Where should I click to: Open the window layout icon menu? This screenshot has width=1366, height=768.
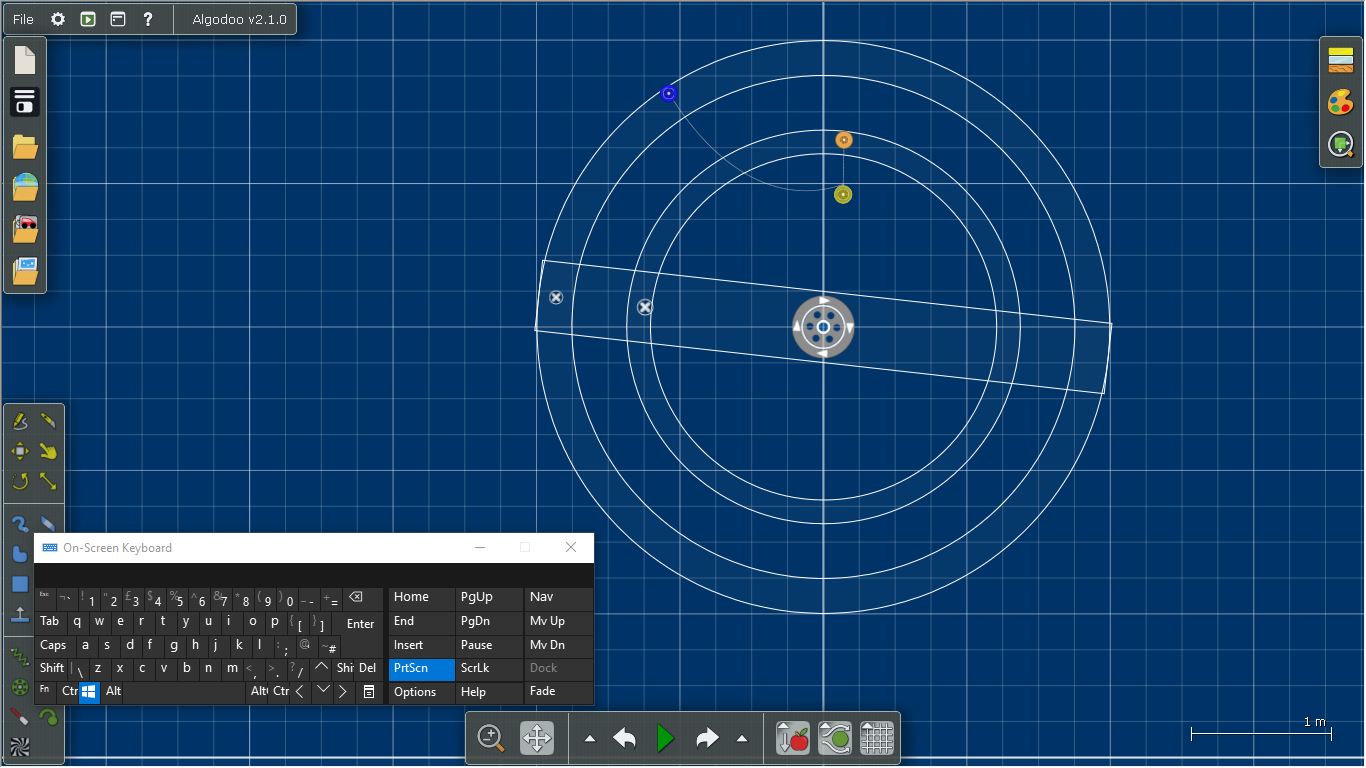[x=118, y=19]
